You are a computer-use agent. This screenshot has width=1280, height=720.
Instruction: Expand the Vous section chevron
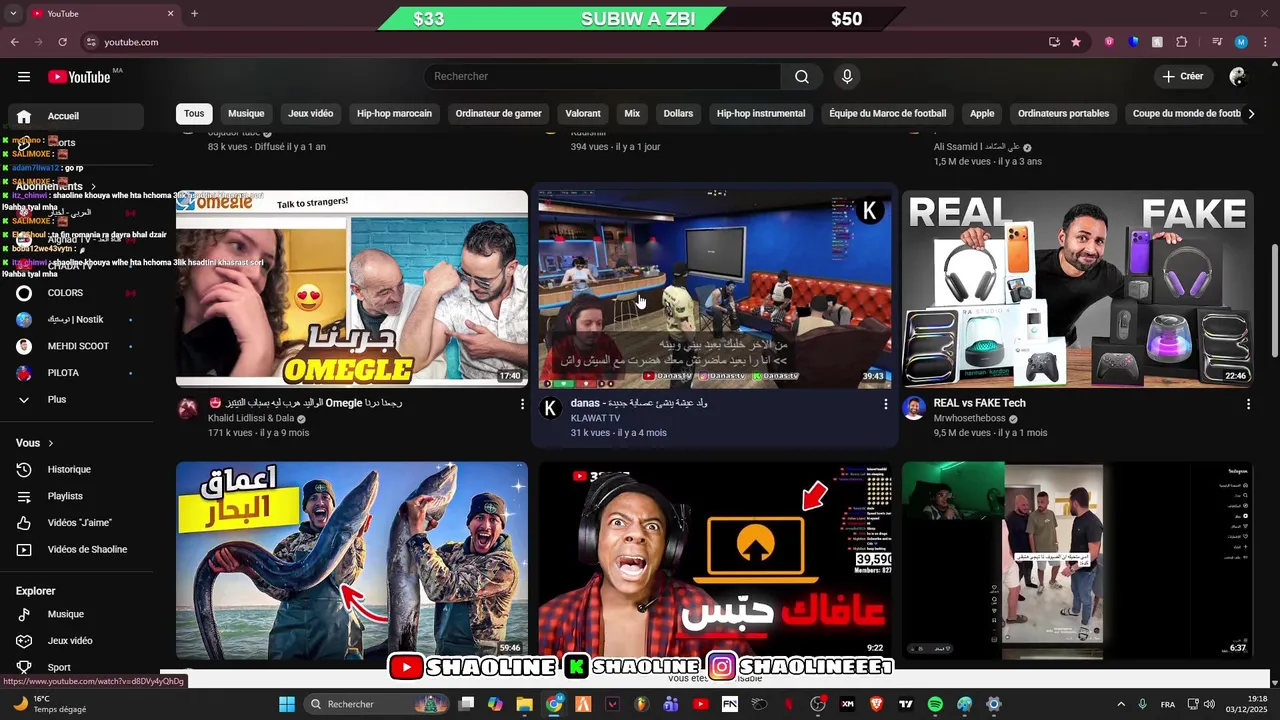click(51, 443)
